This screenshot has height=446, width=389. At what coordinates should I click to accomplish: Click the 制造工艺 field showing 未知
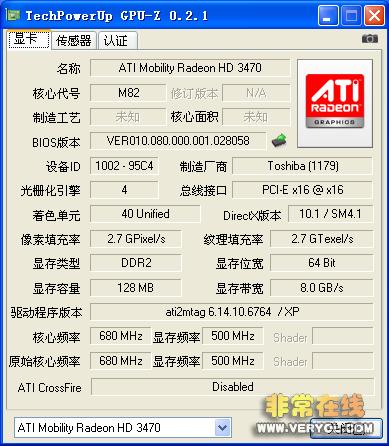(128, 117)
